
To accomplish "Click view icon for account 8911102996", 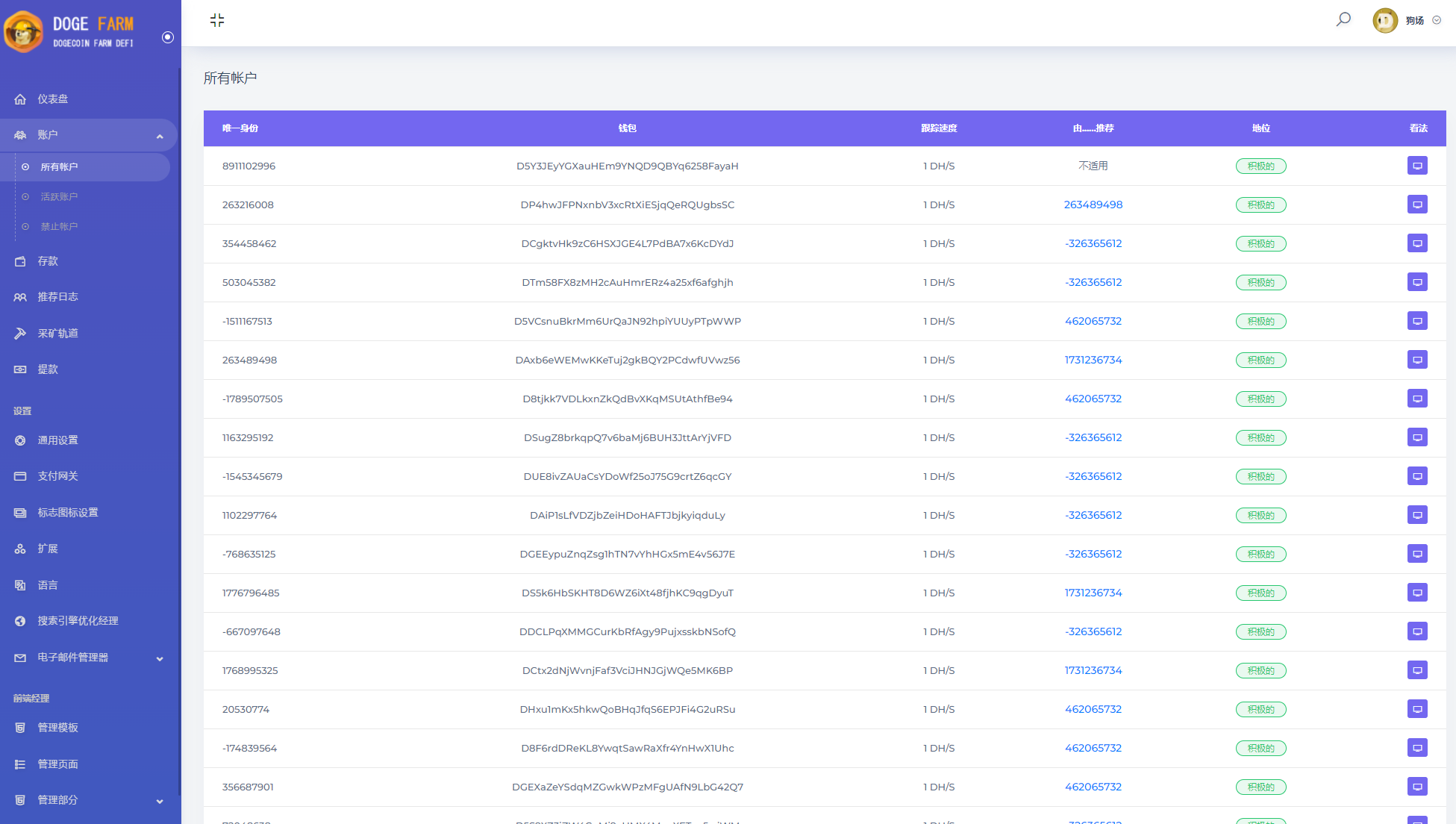I will click(1418, 164).
